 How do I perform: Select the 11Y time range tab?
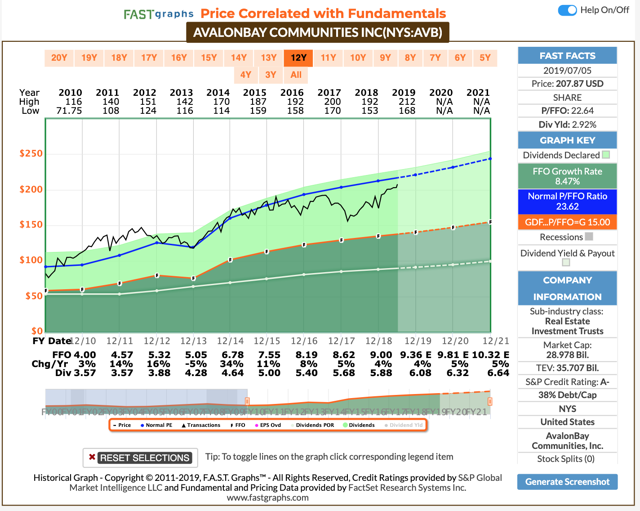(328, 58)
